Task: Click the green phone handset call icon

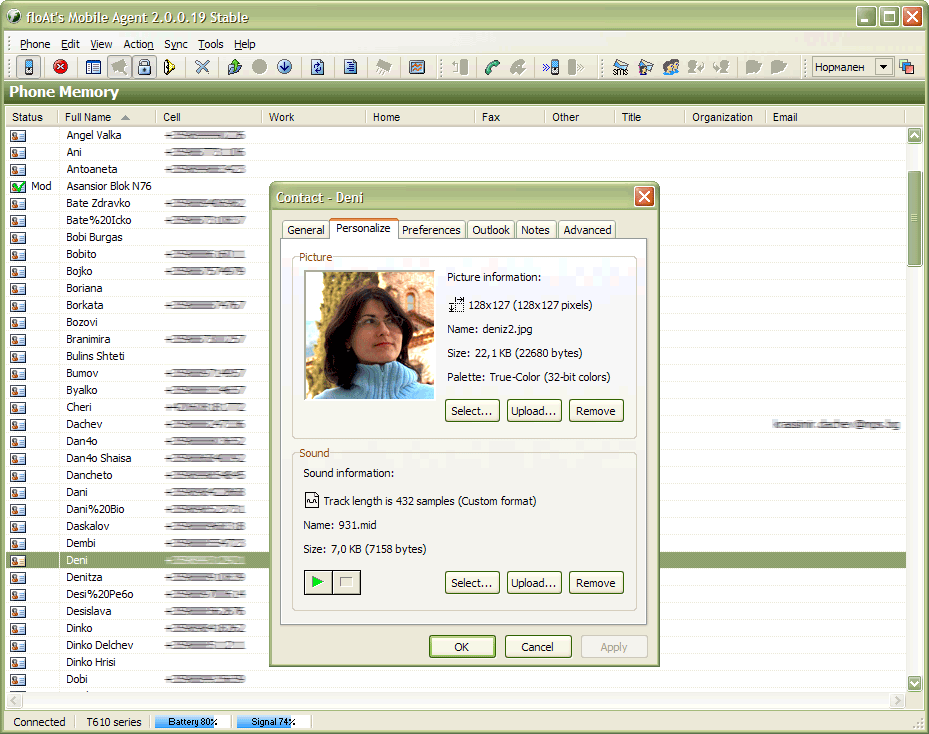Action: tap(491, 67)
